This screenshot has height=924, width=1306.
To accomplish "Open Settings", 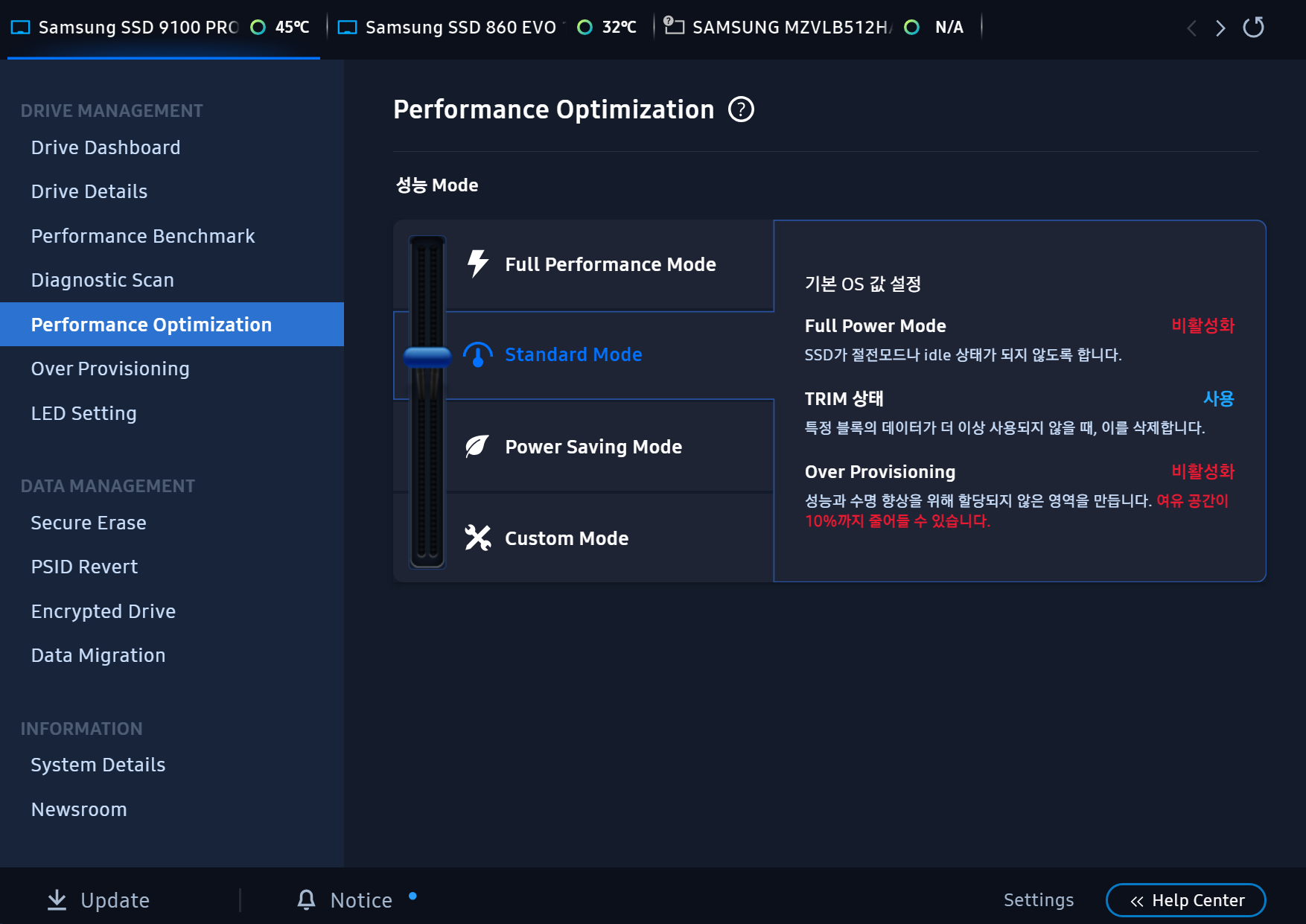I will coord(1039,900).
